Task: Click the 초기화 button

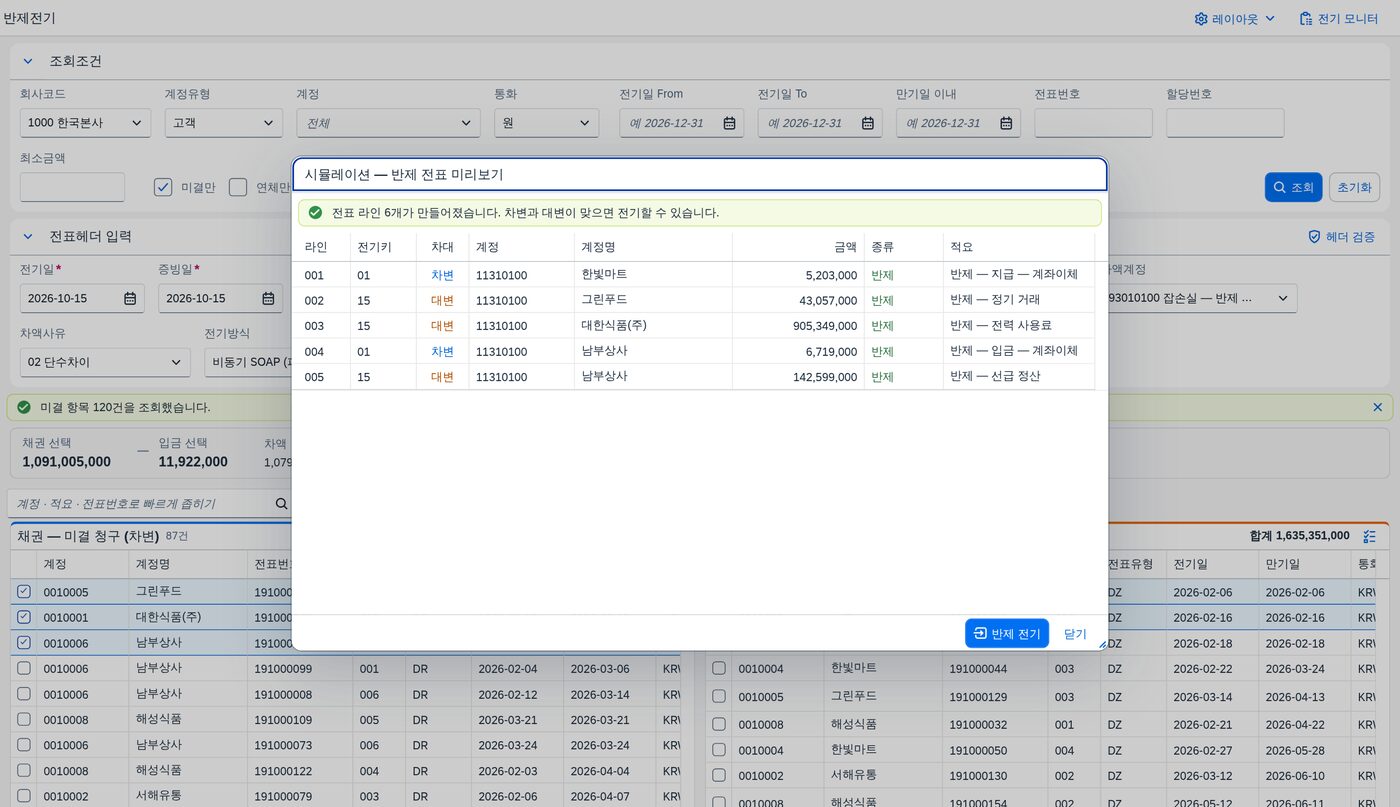Action: click(1354, 187)
